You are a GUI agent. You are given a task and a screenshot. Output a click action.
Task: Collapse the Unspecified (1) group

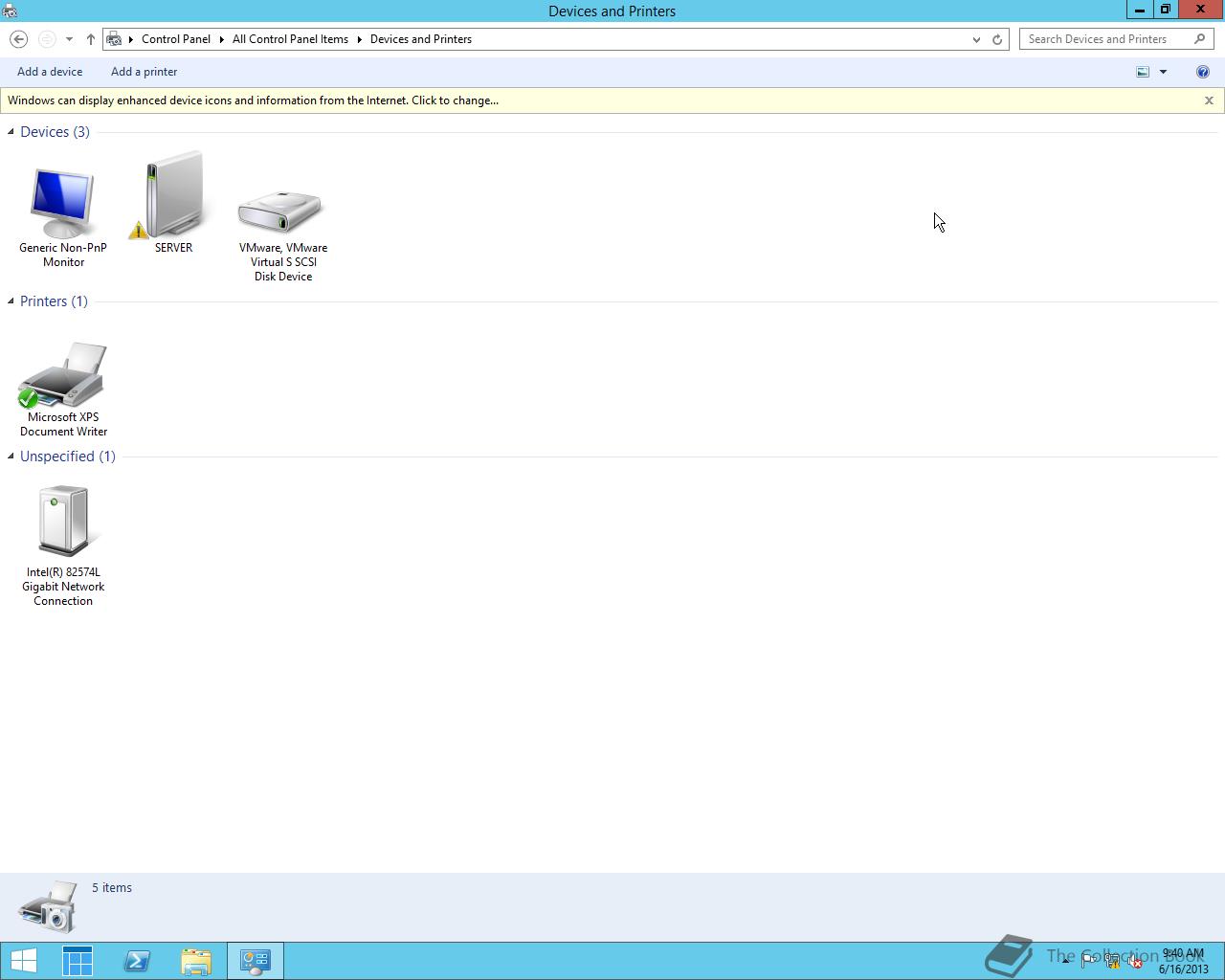pos(11,457)
